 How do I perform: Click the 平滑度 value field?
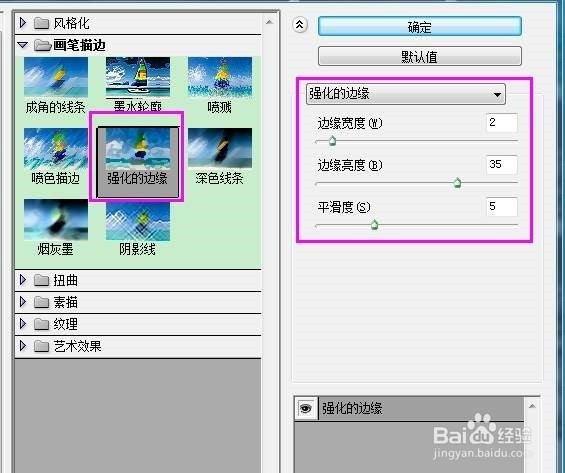[502, 207]
